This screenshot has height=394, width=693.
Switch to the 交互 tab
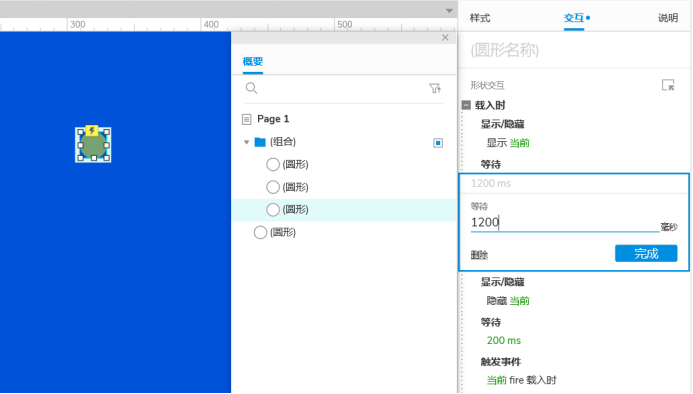[x=574, y=18]
